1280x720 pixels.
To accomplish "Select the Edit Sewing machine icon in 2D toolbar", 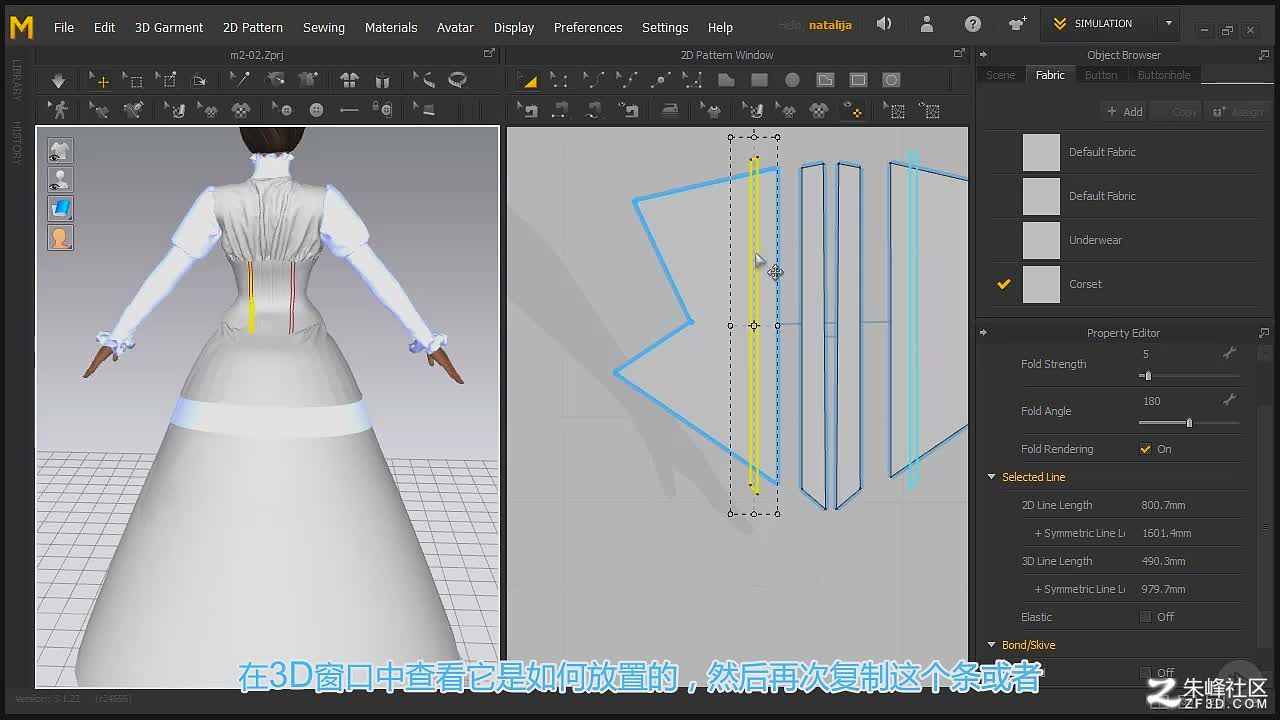I will [527, 110].
